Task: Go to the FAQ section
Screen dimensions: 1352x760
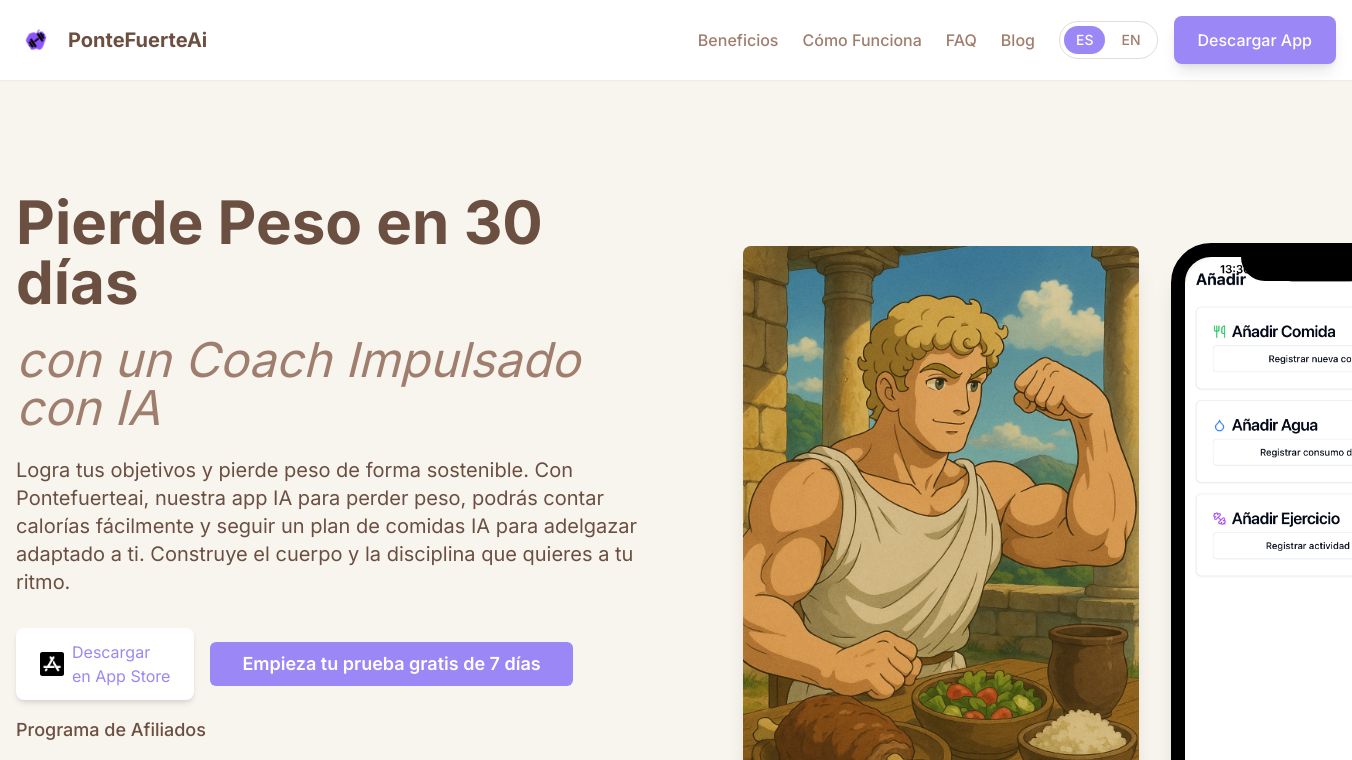Action: point(961,40)
